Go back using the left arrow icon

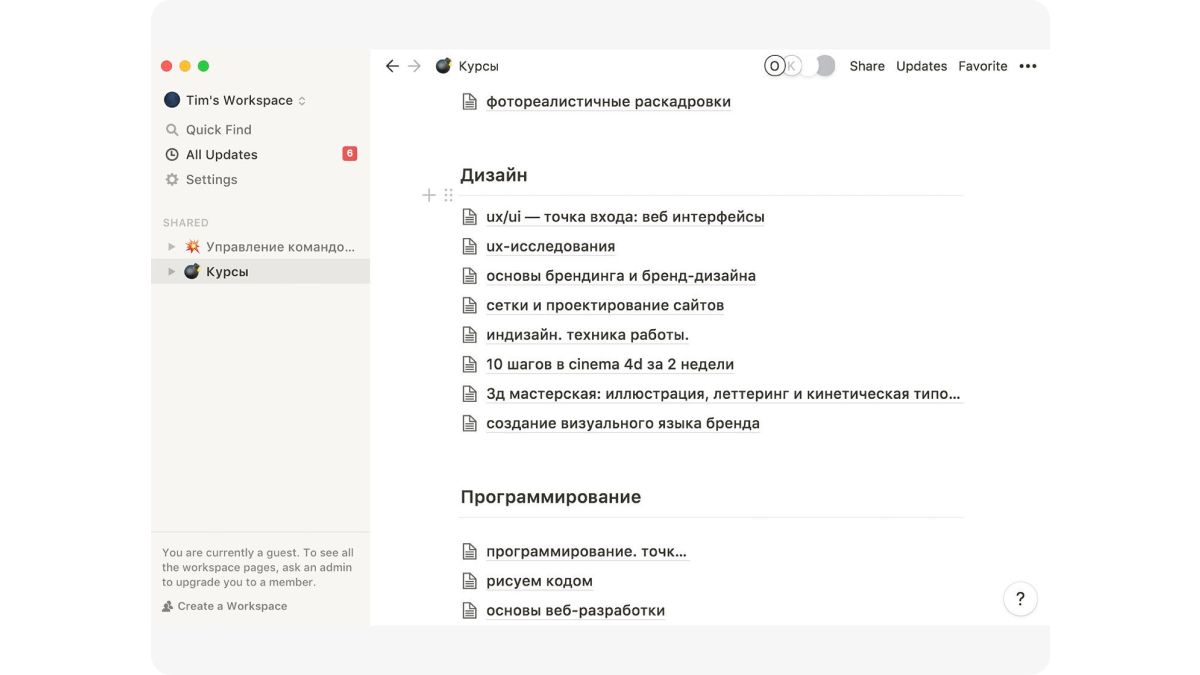coord(392,65)
